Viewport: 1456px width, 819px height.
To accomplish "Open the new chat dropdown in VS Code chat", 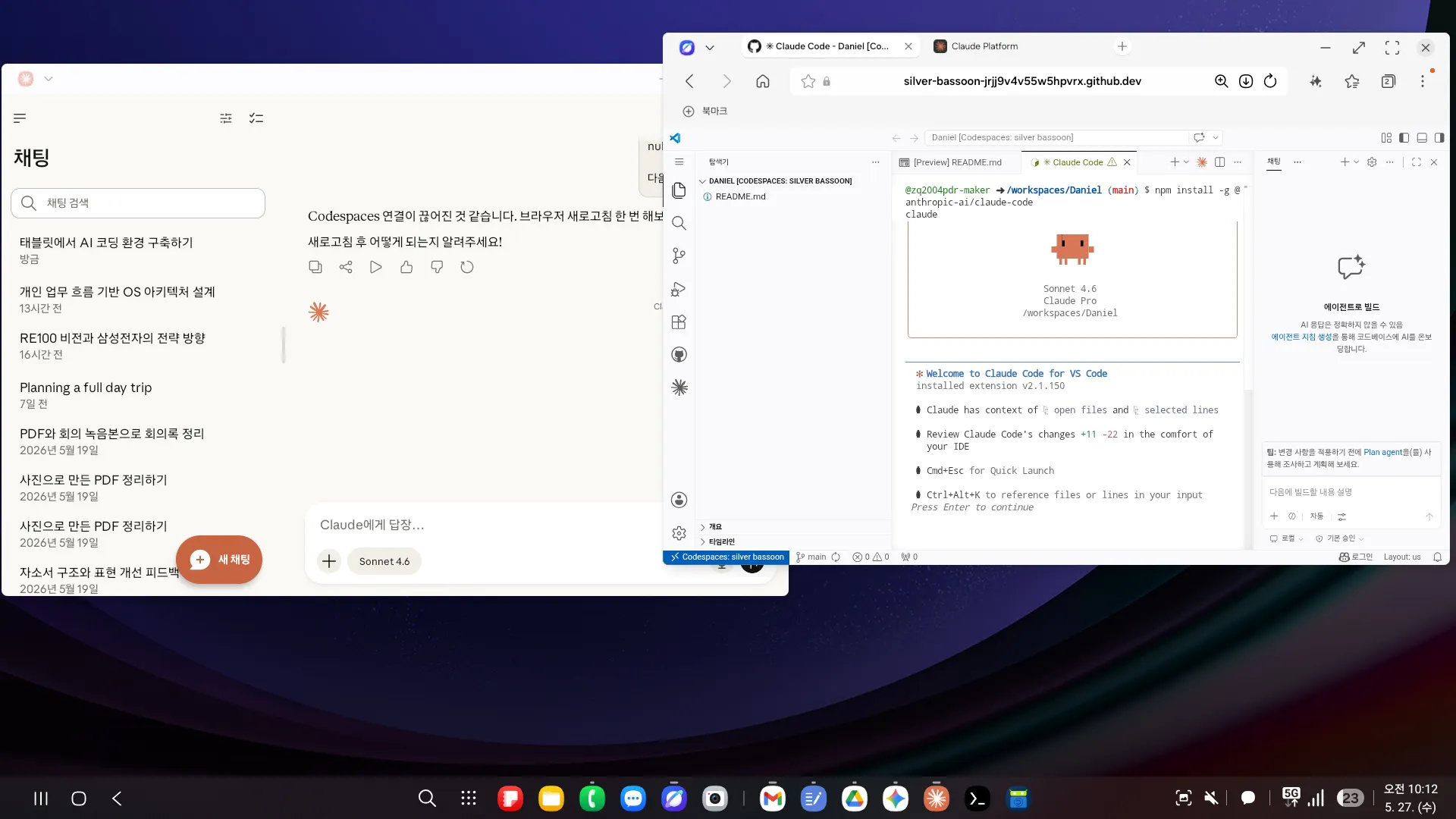I will pyautogui.click(x=1356, y=162).
